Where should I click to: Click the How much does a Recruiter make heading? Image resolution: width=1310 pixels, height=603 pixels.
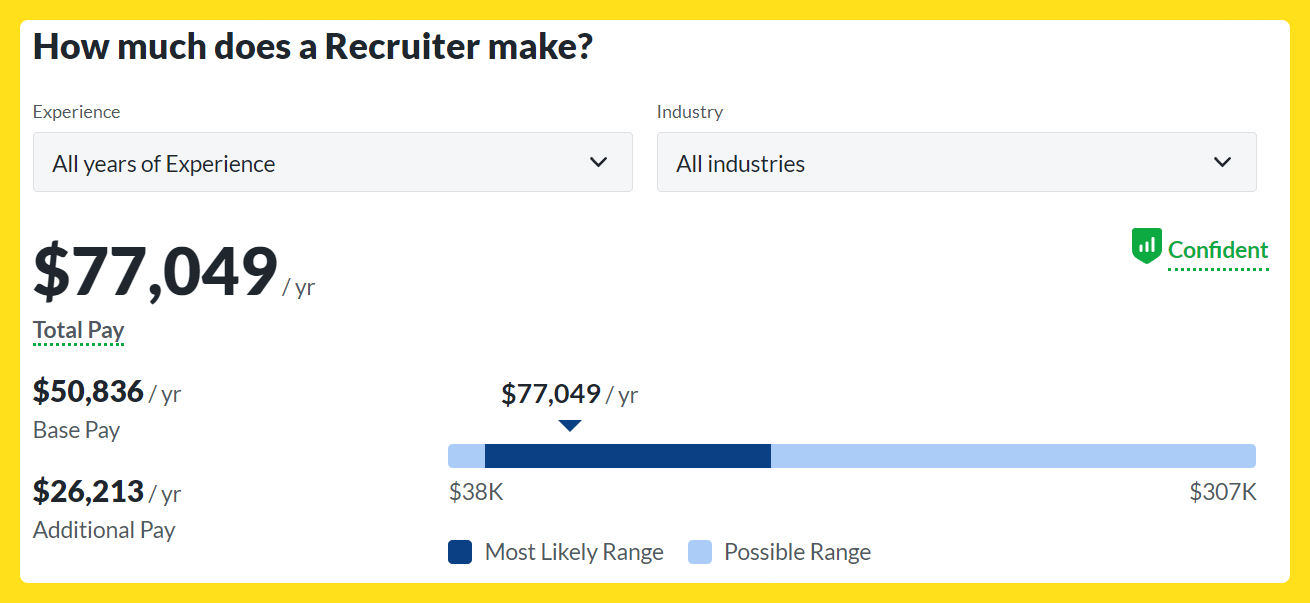(x=313, y=47)
